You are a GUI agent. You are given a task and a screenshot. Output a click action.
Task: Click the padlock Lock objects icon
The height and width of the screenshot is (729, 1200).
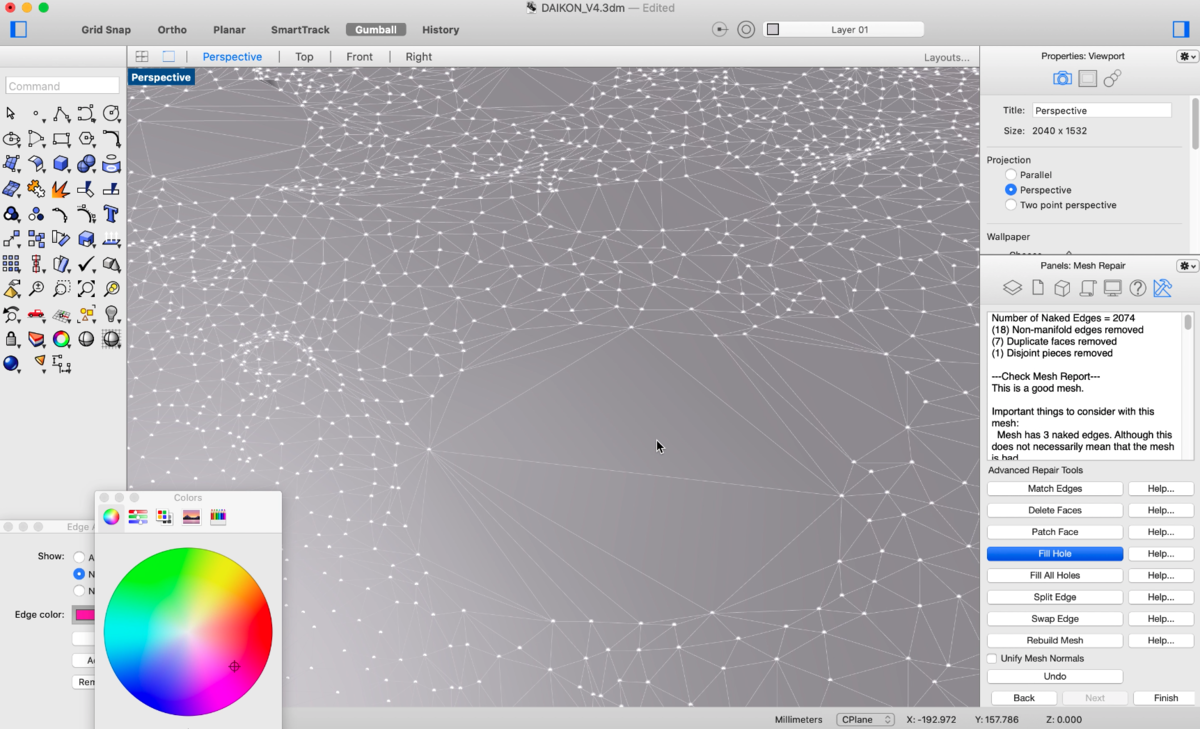(11, 339)
